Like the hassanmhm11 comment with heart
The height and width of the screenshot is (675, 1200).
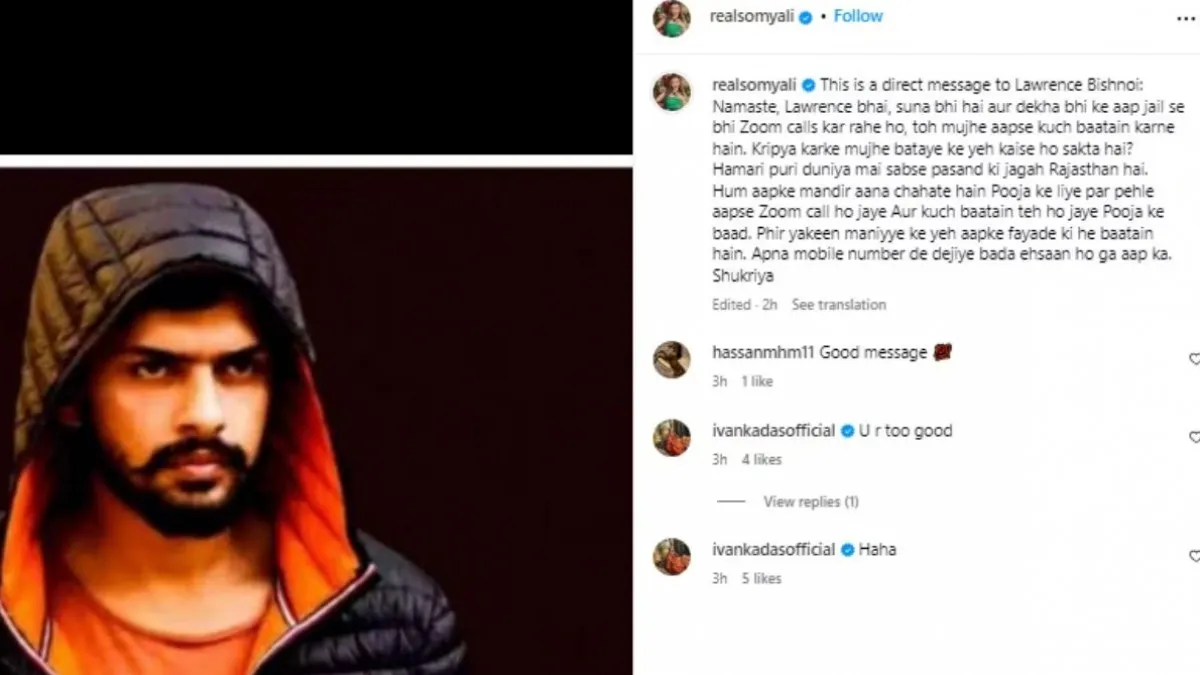tap(1194, 358)
